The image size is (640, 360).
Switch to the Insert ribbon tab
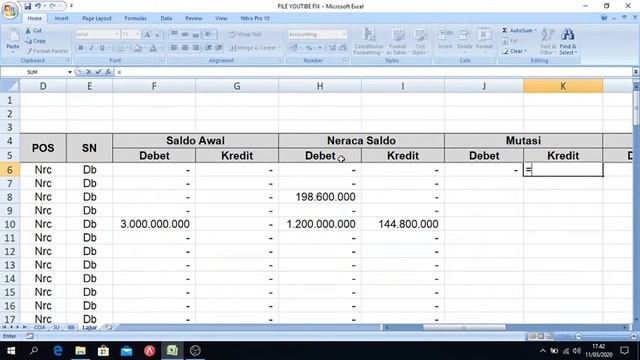pos(61,18)
